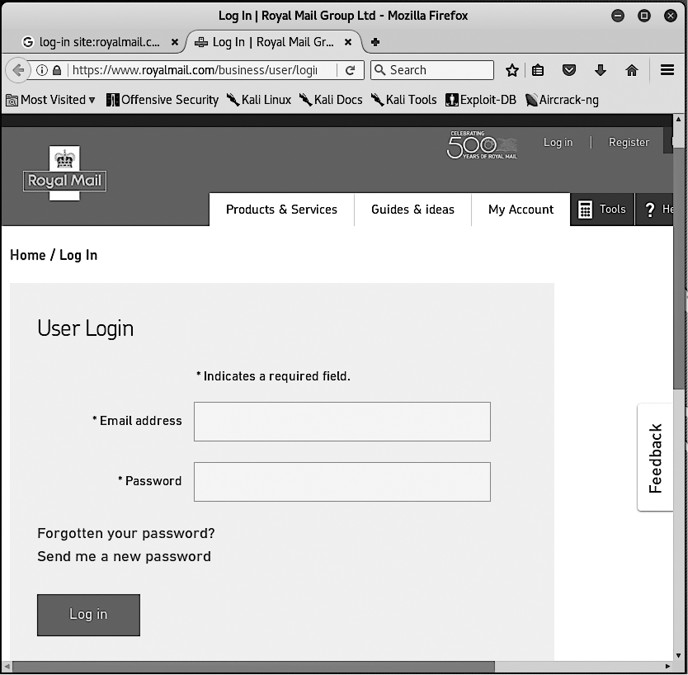Reload the page with the refresh icon
This screenshot has width=688, height=675.
[350, 70]
